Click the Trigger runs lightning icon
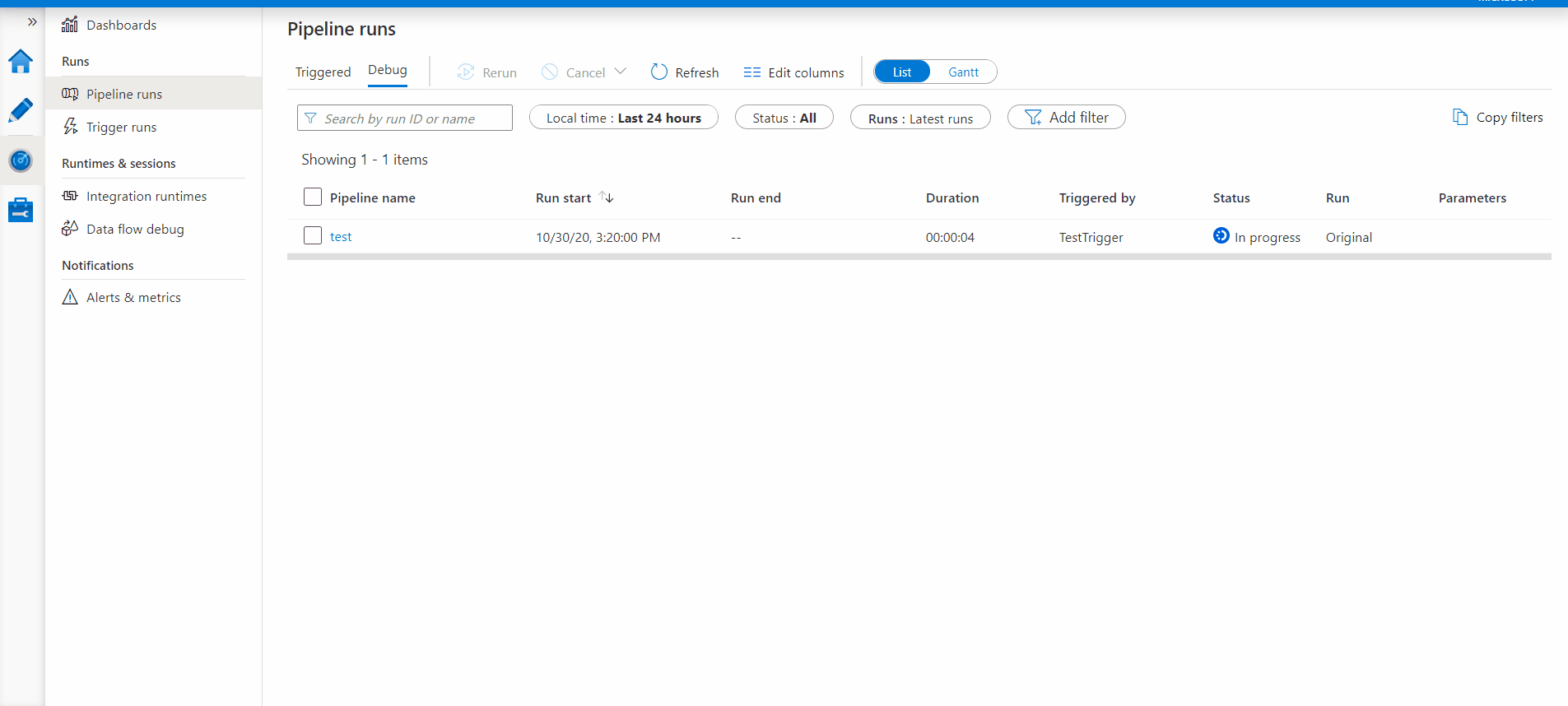 tap(70, 127)
